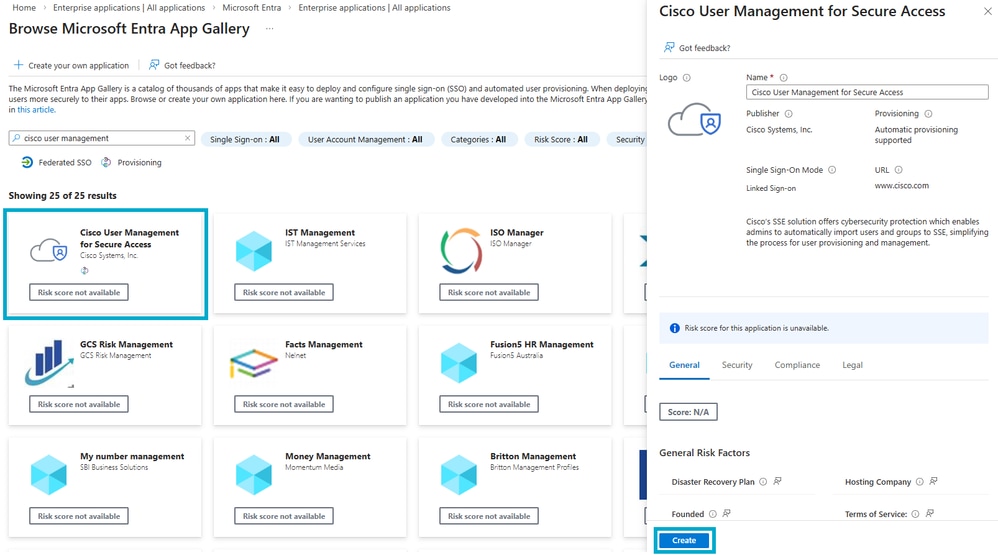998x555 pixels.
Task: Click the Name field in details panel
Action: [867, 92]
